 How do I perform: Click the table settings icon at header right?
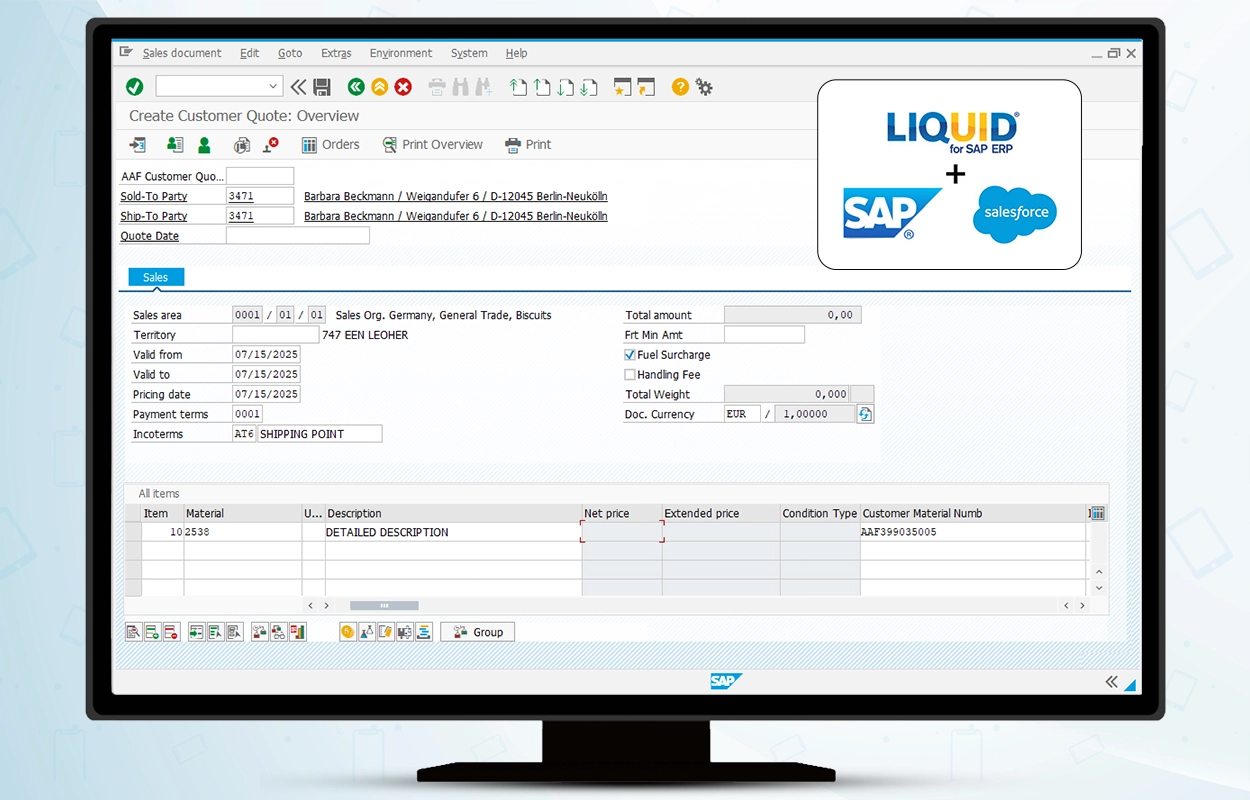(x=1097, y=513)
